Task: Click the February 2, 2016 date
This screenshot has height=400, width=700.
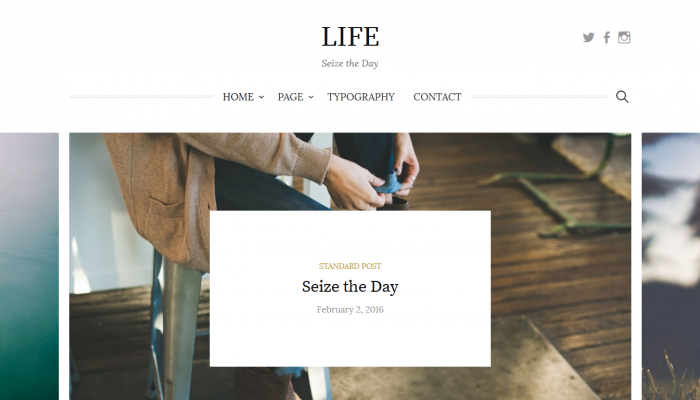Action: tap(350, 310)
